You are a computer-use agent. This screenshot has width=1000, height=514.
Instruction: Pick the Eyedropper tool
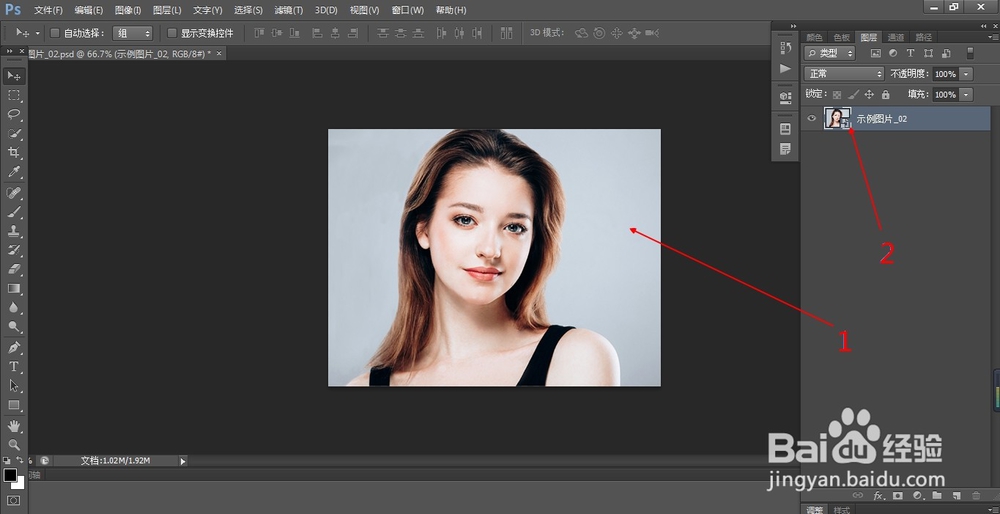(14, 172)
